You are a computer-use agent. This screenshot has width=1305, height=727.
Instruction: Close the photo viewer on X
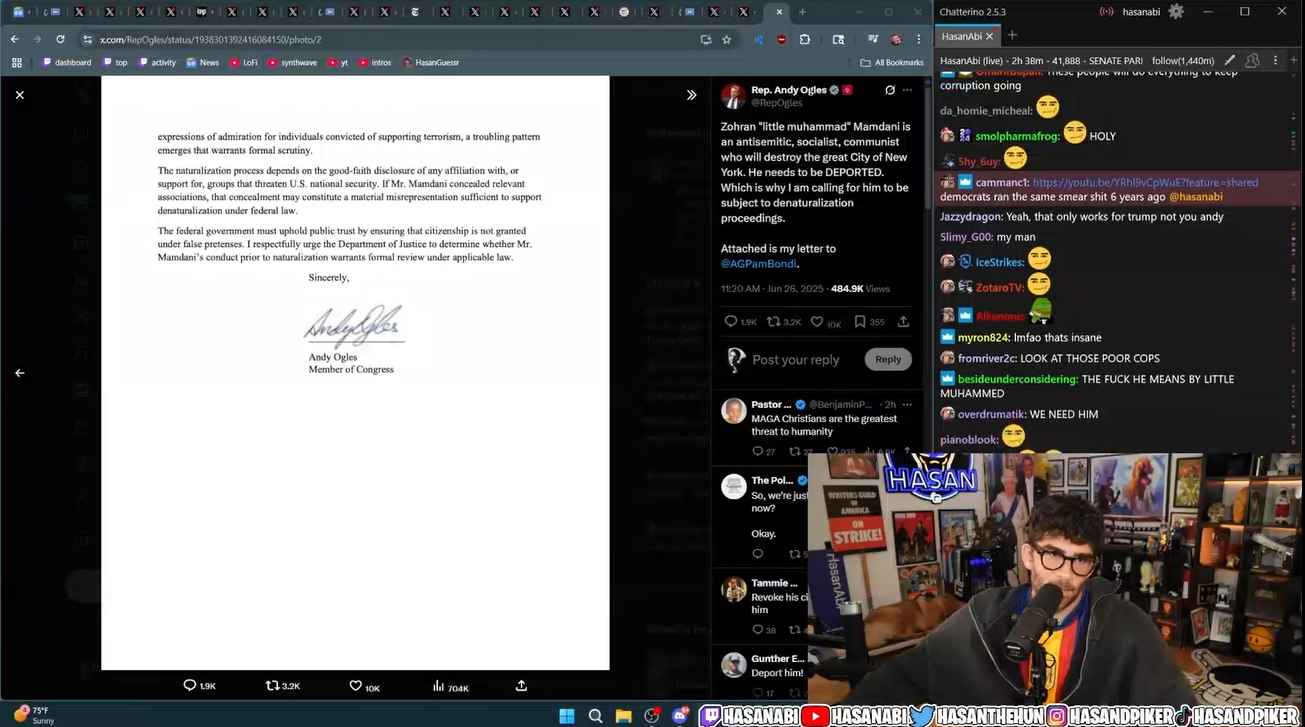(19, 95)
